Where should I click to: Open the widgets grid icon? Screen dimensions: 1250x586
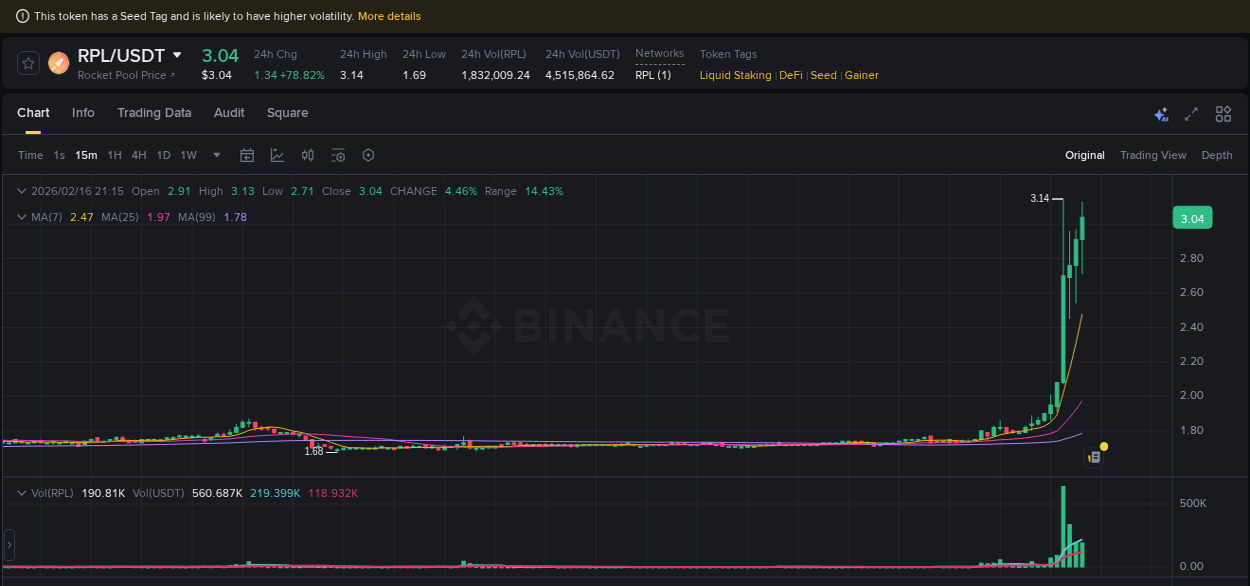point(1223,114)
